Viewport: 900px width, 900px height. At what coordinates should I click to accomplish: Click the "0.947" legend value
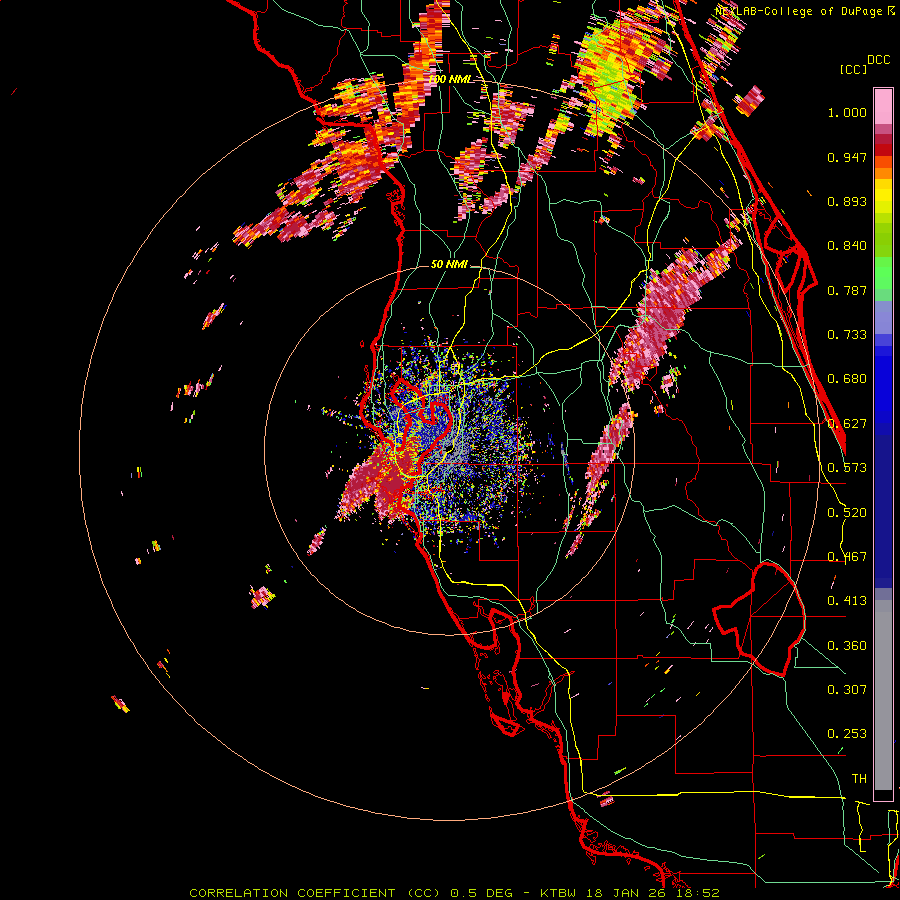pyautogui.click(x=847, y=157)
